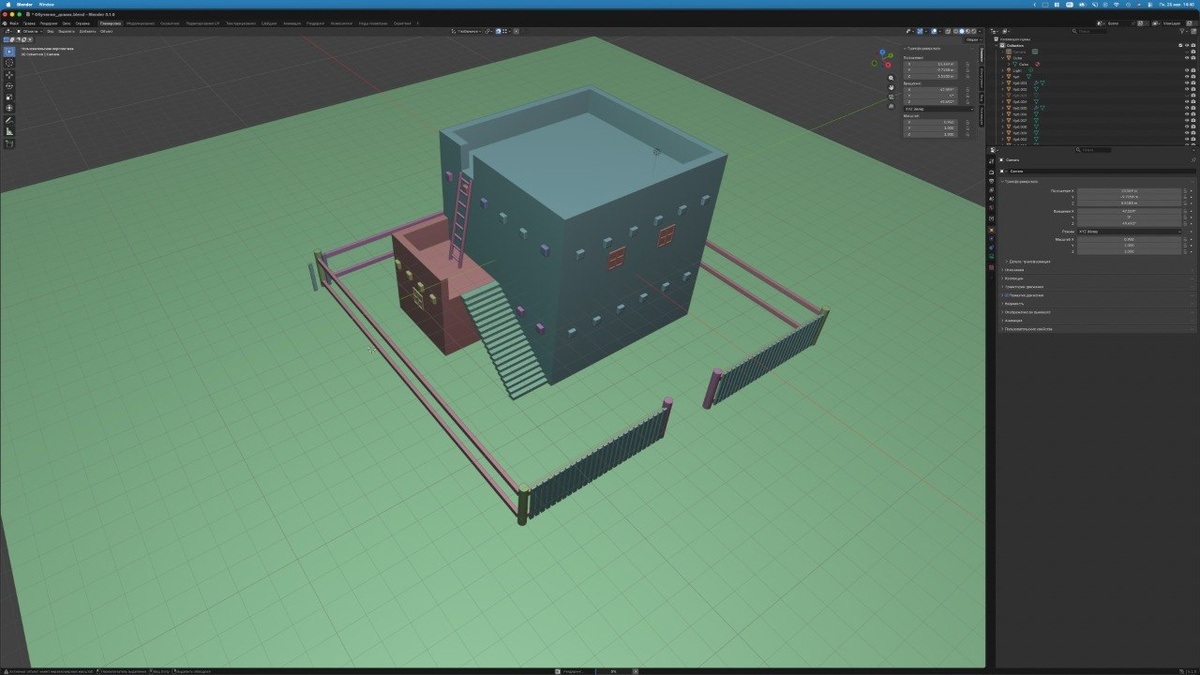This screenshot has width=1200, height=675.
Task: Choose the Rotate tool in the toolbar
Action: 9,86
